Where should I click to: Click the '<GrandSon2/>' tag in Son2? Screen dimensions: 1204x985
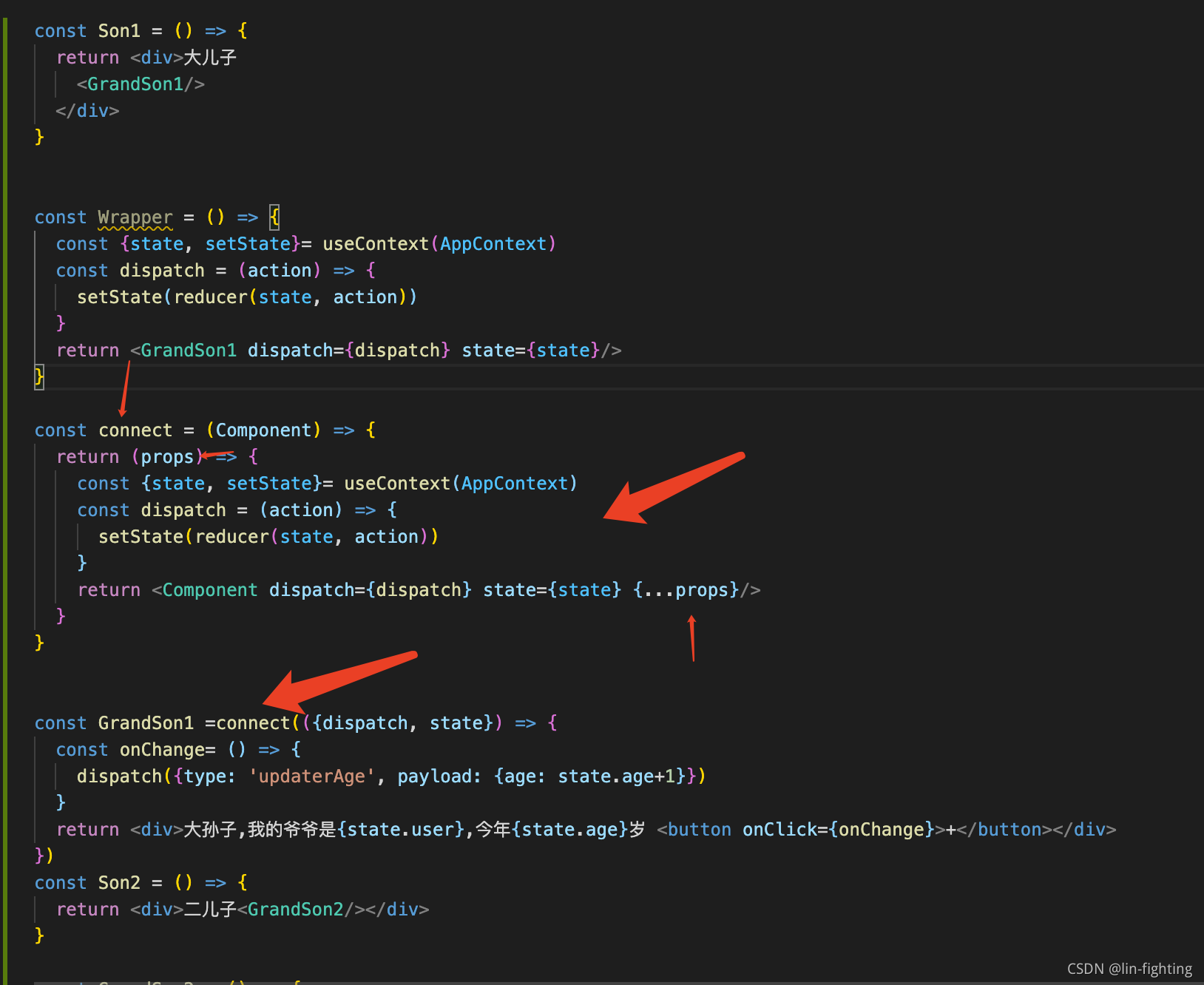[x=301, y=910]
